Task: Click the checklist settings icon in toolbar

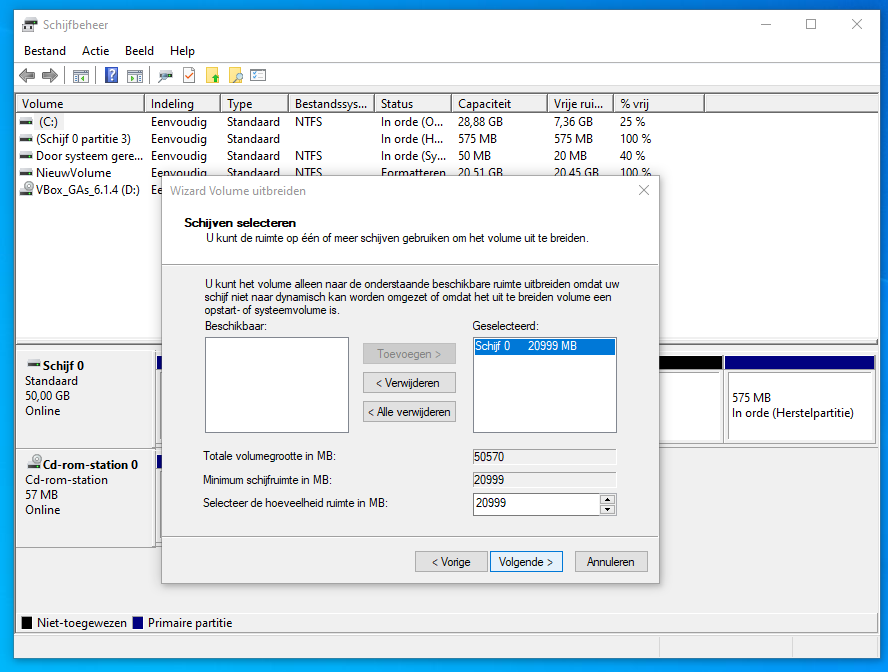Action: (x=258, y=76)
